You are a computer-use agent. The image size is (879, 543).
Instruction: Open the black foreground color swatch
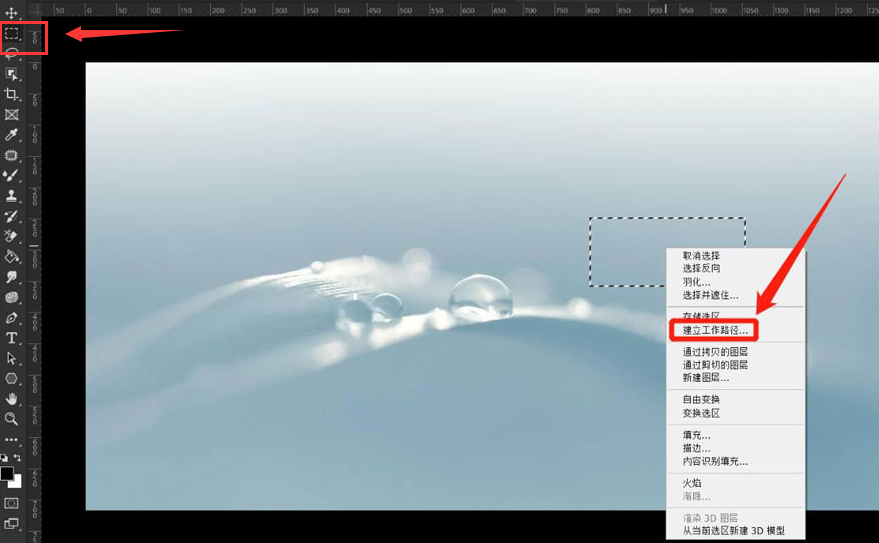click(x=7, y=474)
